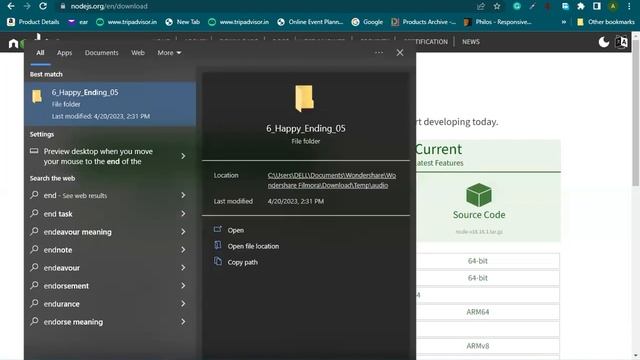Expand the 'endnote' suggestion arrow
The image size is (640, 360).
(183, 249)
